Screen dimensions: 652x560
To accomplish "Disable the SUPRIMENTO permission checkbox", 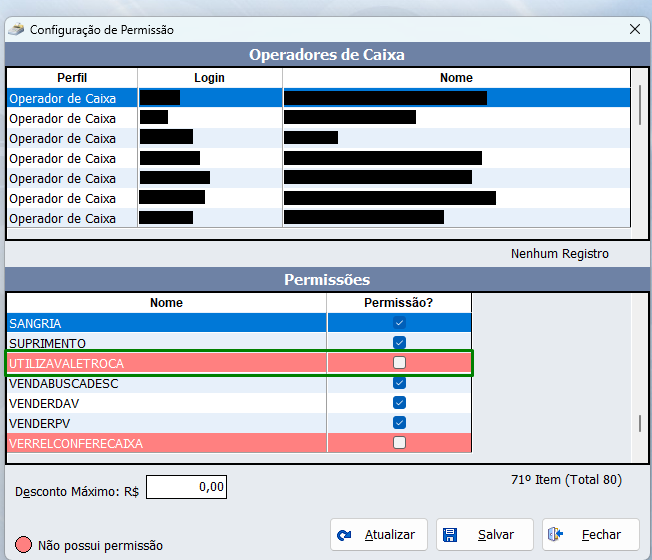I will click(399, 343).
